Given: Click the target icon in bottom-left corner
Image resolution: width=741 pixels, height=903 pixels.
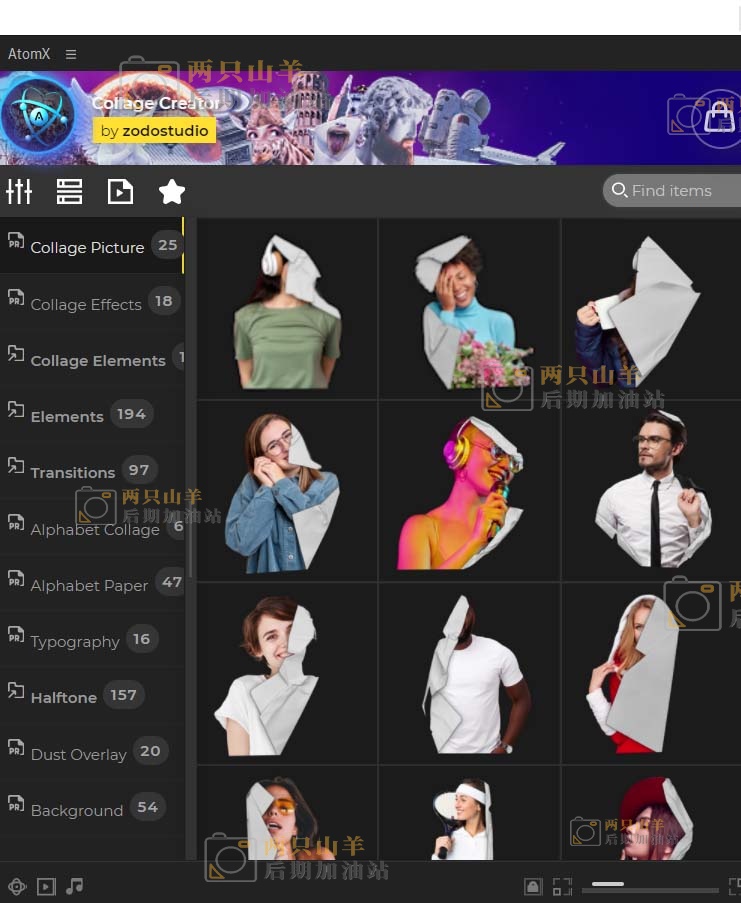Looking at the screenshot, I should pos(17,886).
